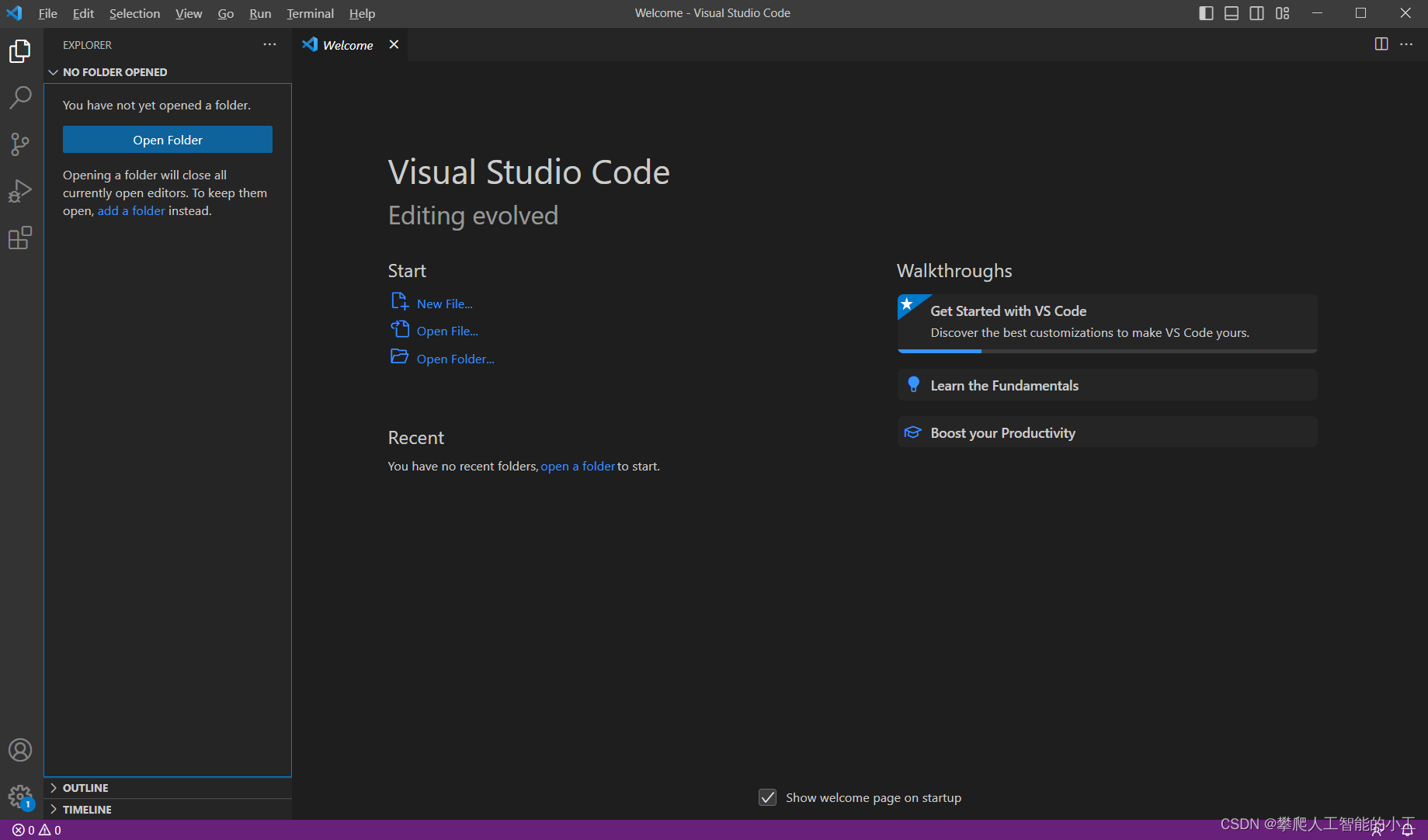Open notifications bell in status bar
Screen dimensions: 1428x840
[x=1408, y=830]
